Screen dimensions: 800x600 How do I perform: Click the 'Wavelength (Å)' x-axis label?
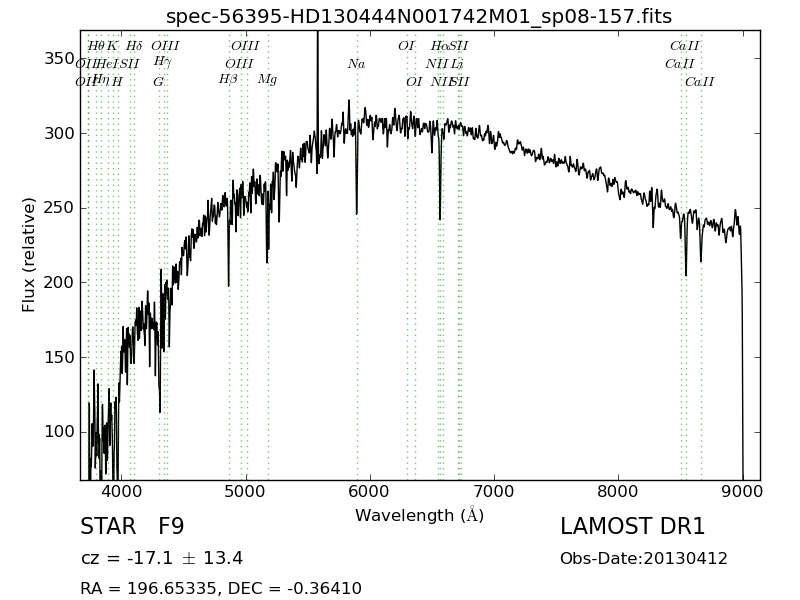[x=419, y=515]
